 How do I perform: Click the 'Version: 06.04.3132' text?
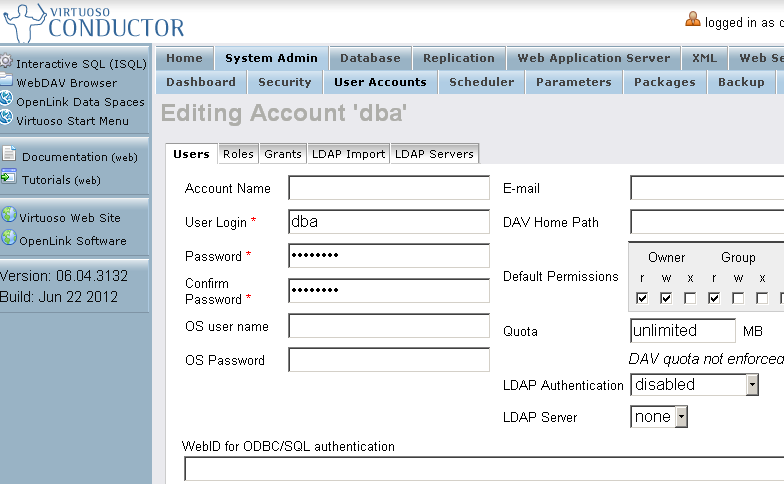[x=64, y=276]
